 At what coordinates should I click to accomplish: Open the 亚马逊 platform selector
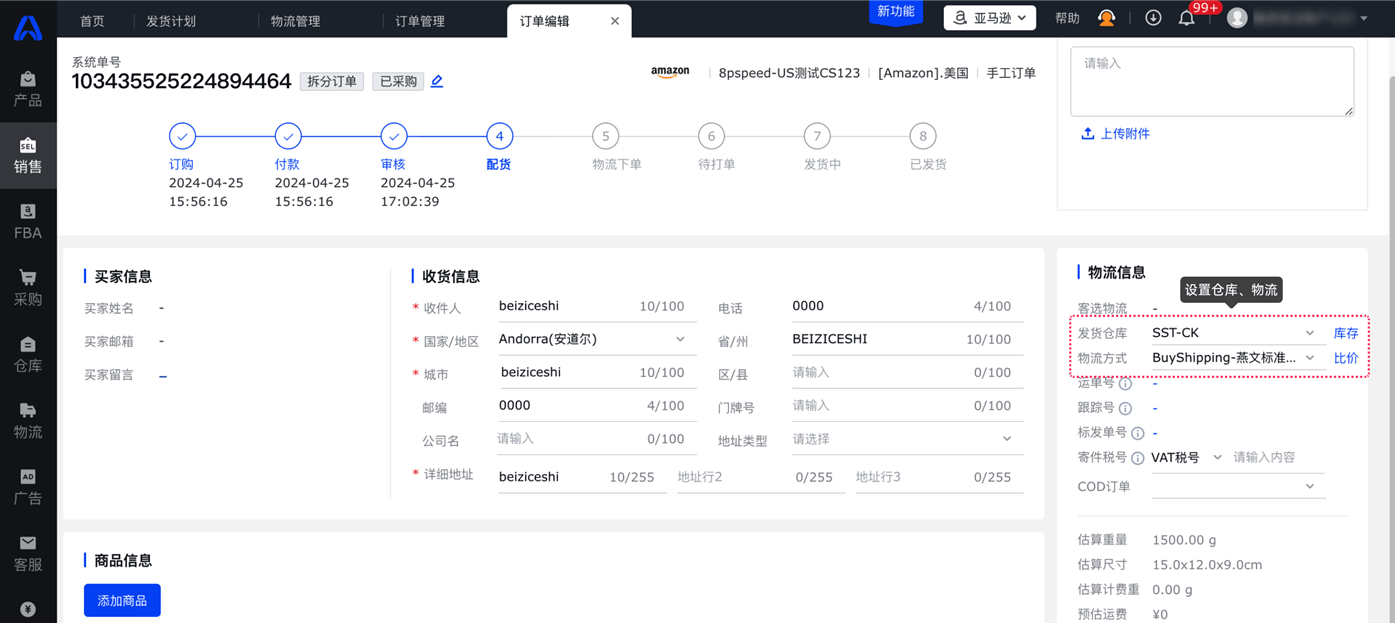(x=989, y=18)
